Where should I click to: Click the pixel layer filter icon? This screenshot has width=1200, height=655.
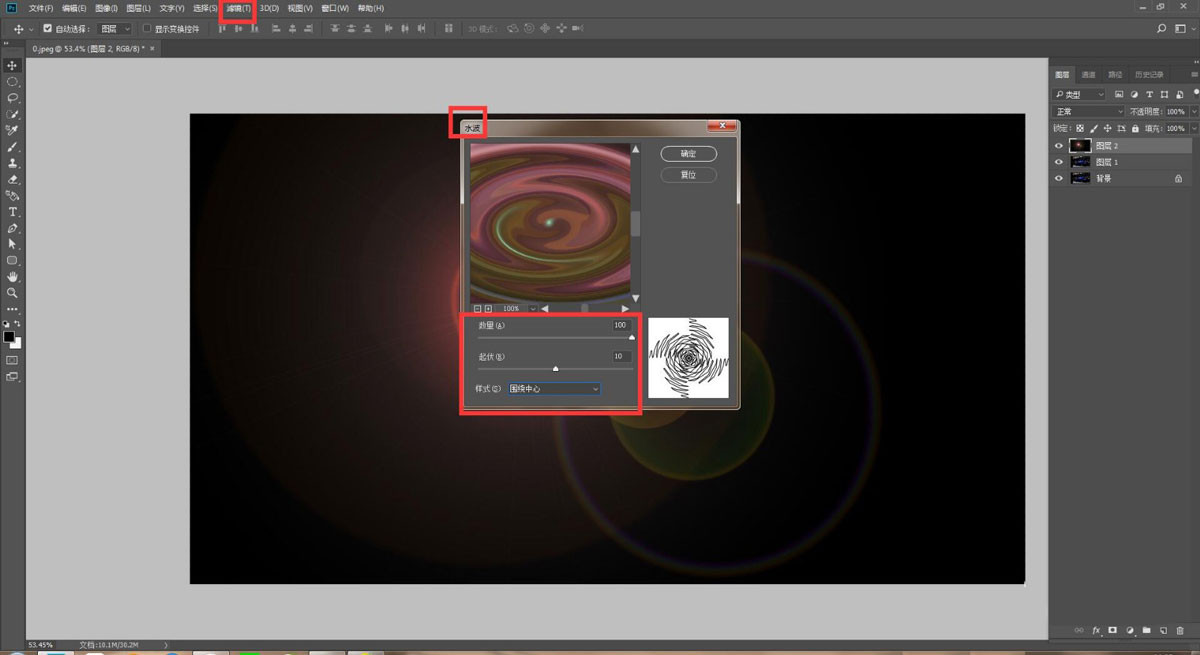pyautogui.click(x=1119, y=94)
